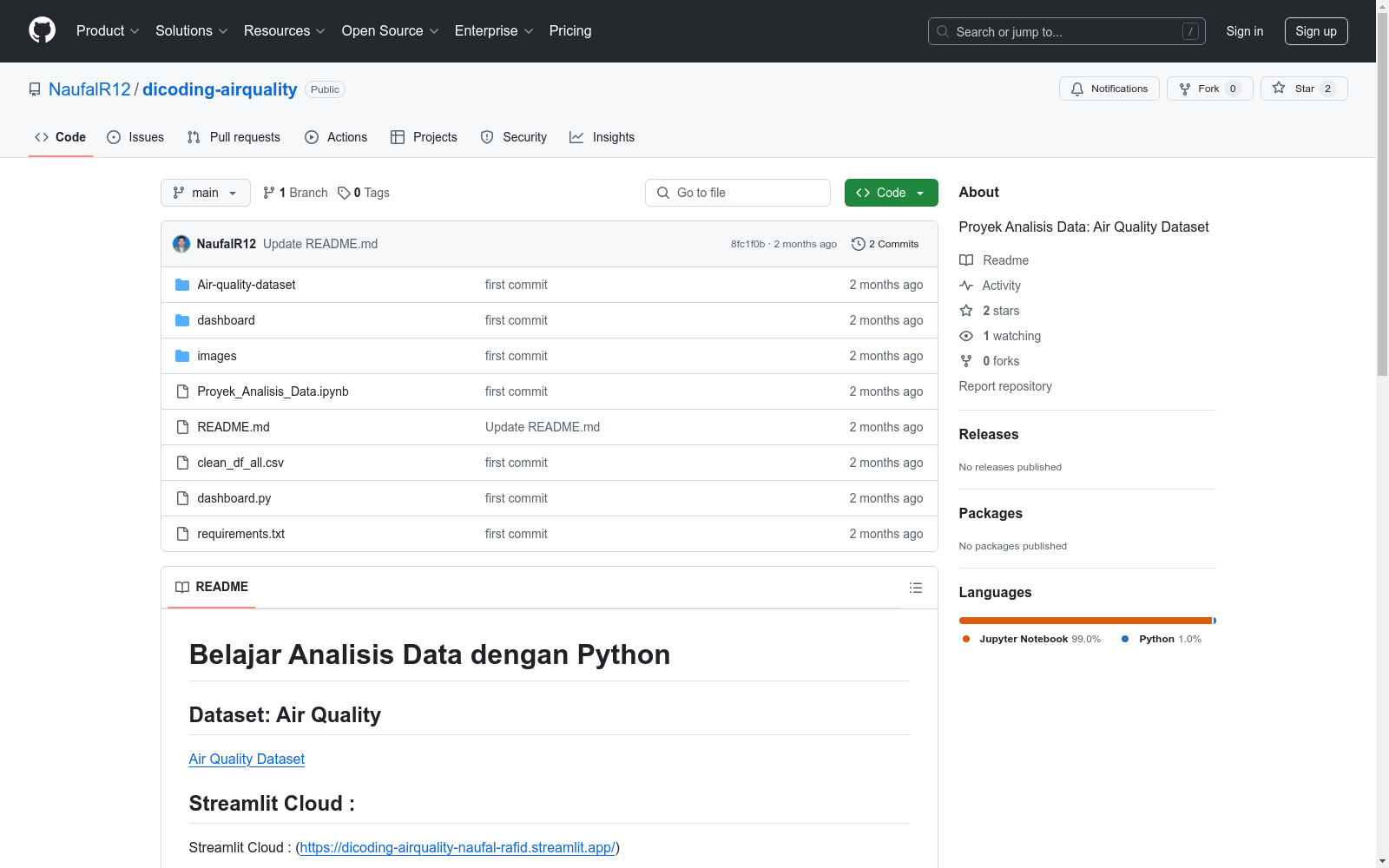Open the README outline list icon
The width and height of the screenshot is (1389, 868).
point(916,588)
